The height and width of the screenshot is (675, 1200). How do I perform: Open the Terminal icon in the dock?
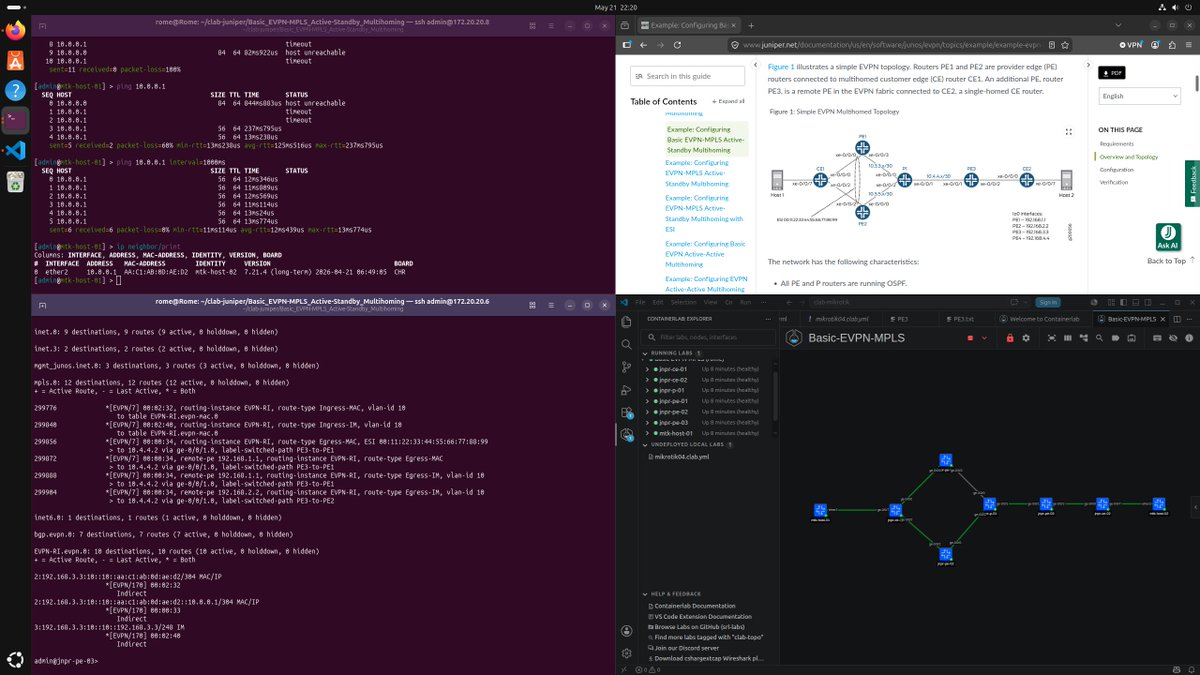point(15,121)
